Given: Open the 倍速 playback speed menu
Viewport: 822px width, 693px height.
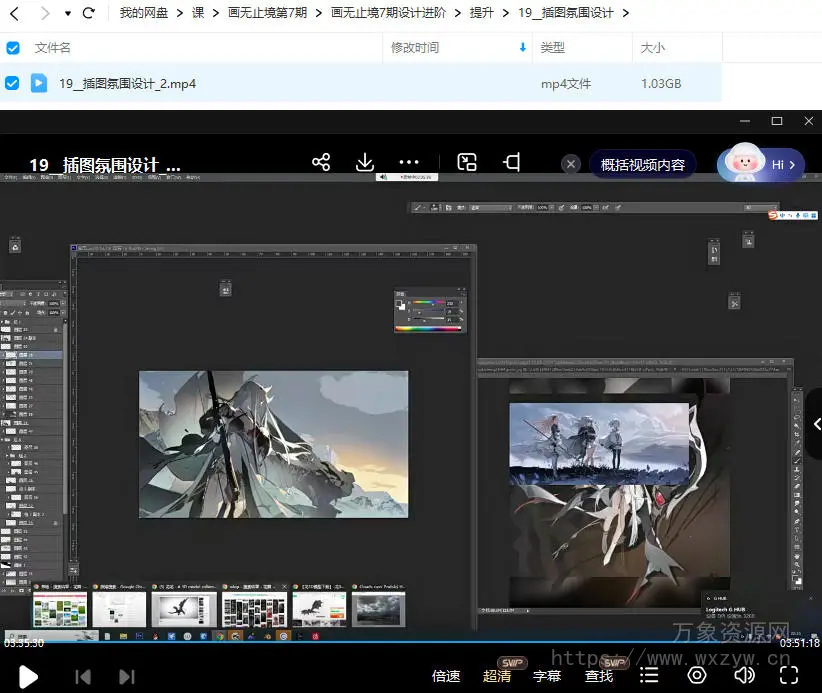Looking at the screenshot, I should pos(446,676).
